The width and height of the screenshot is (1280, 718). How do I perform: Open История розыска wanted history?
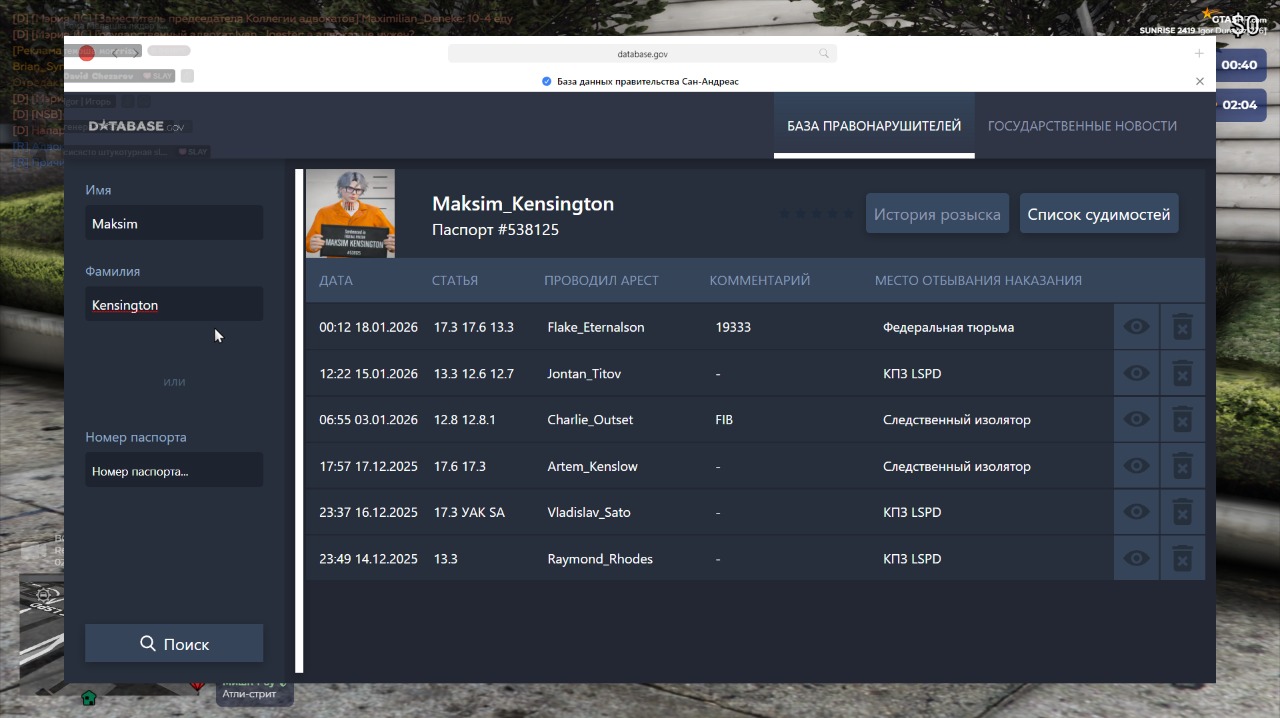click(x=937, y=214)
